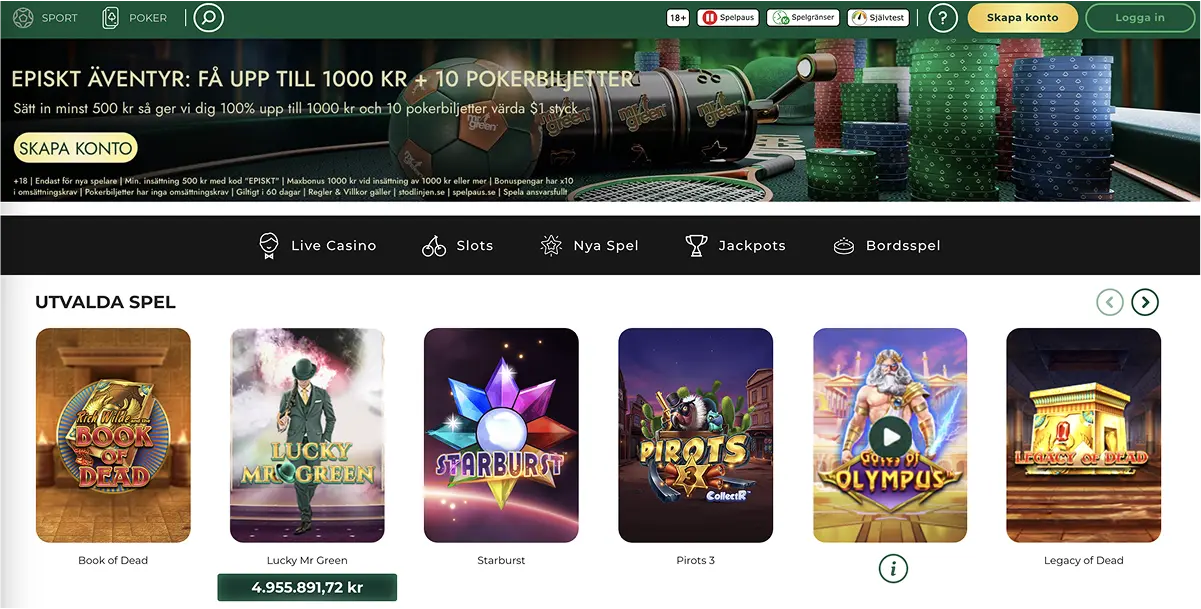Open the question mark help icon
This screenshot has width=1201, height=609.
click(x=942, y=17)
